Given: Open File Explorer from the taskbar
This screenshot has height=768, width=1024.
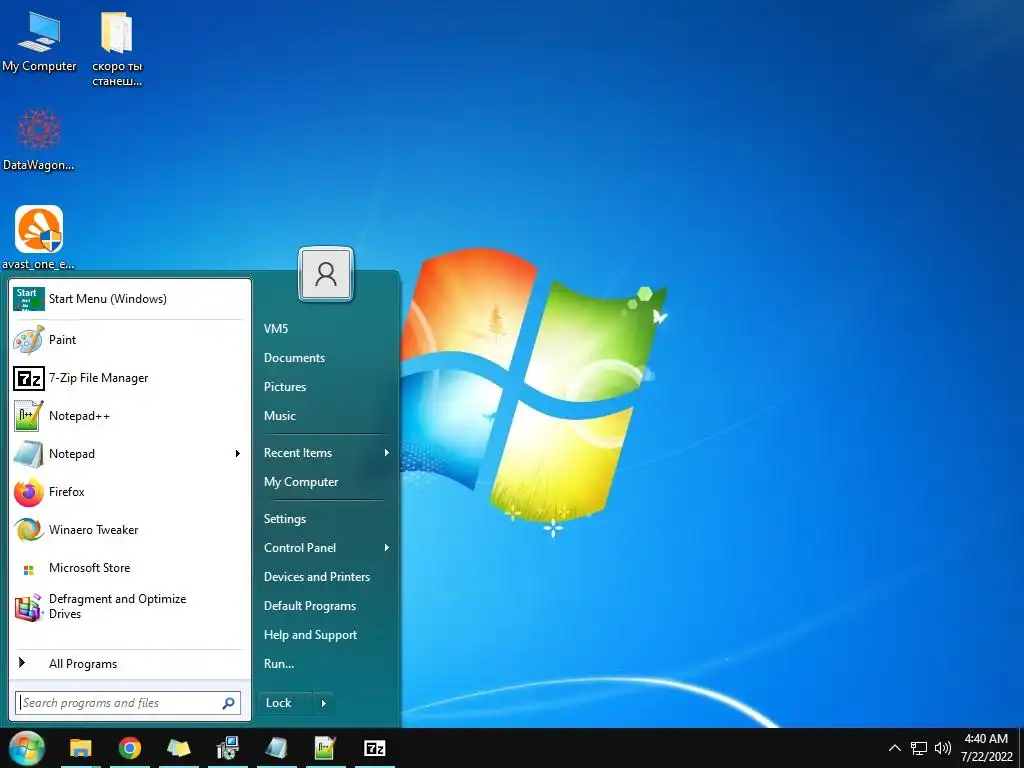Looking at the screenshot, I should (81, 748).
